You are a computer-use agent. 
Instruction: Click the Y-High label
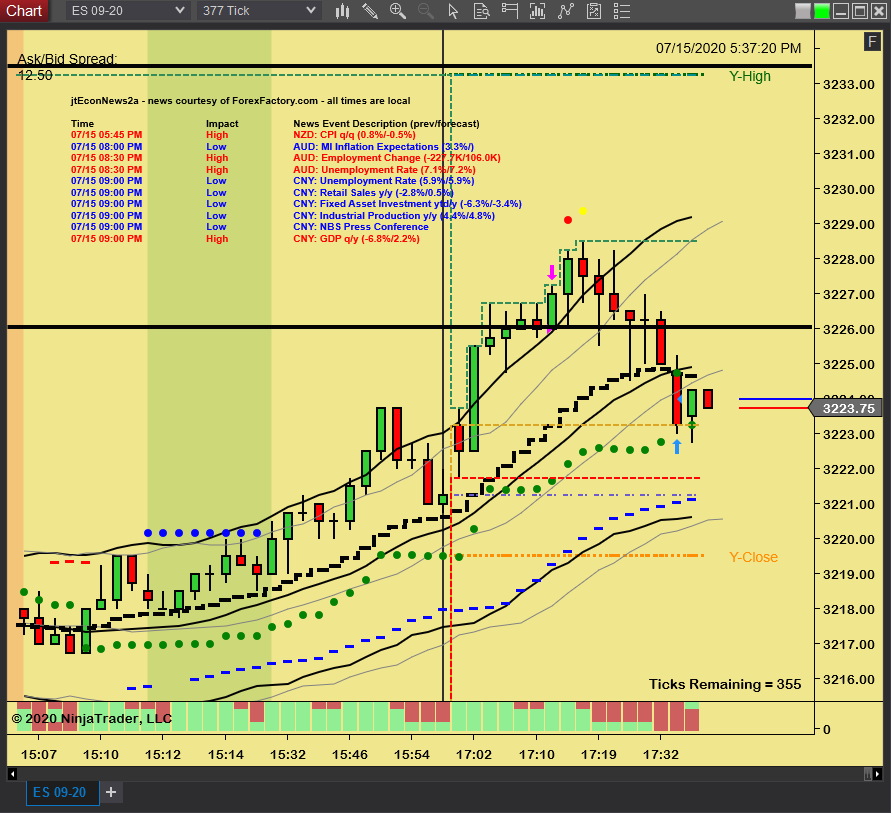(x=750, y=76)
